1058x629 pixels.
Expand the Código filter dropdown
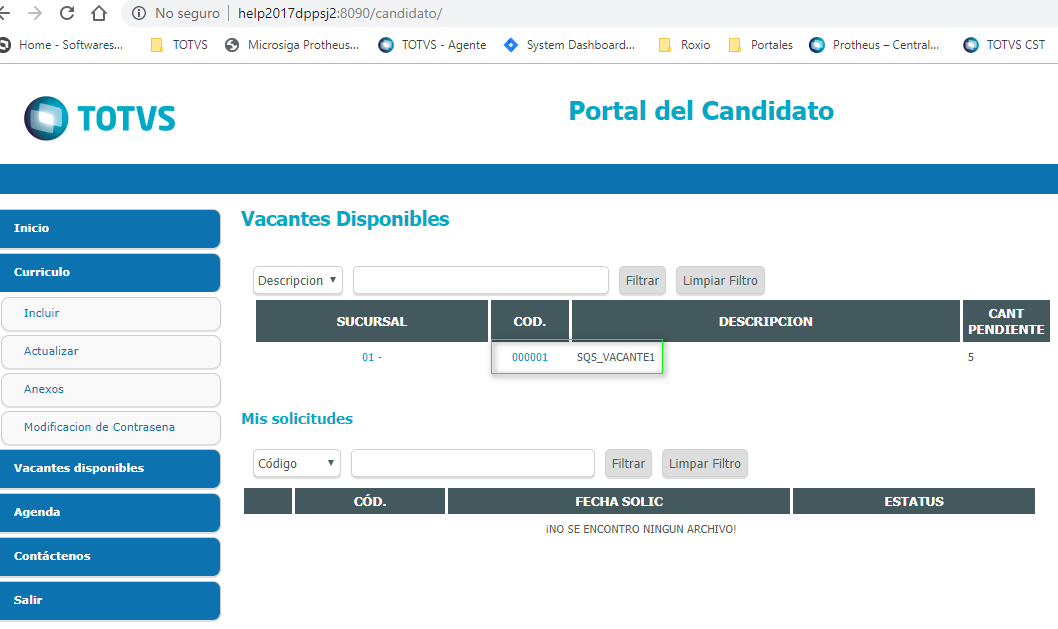296,463
